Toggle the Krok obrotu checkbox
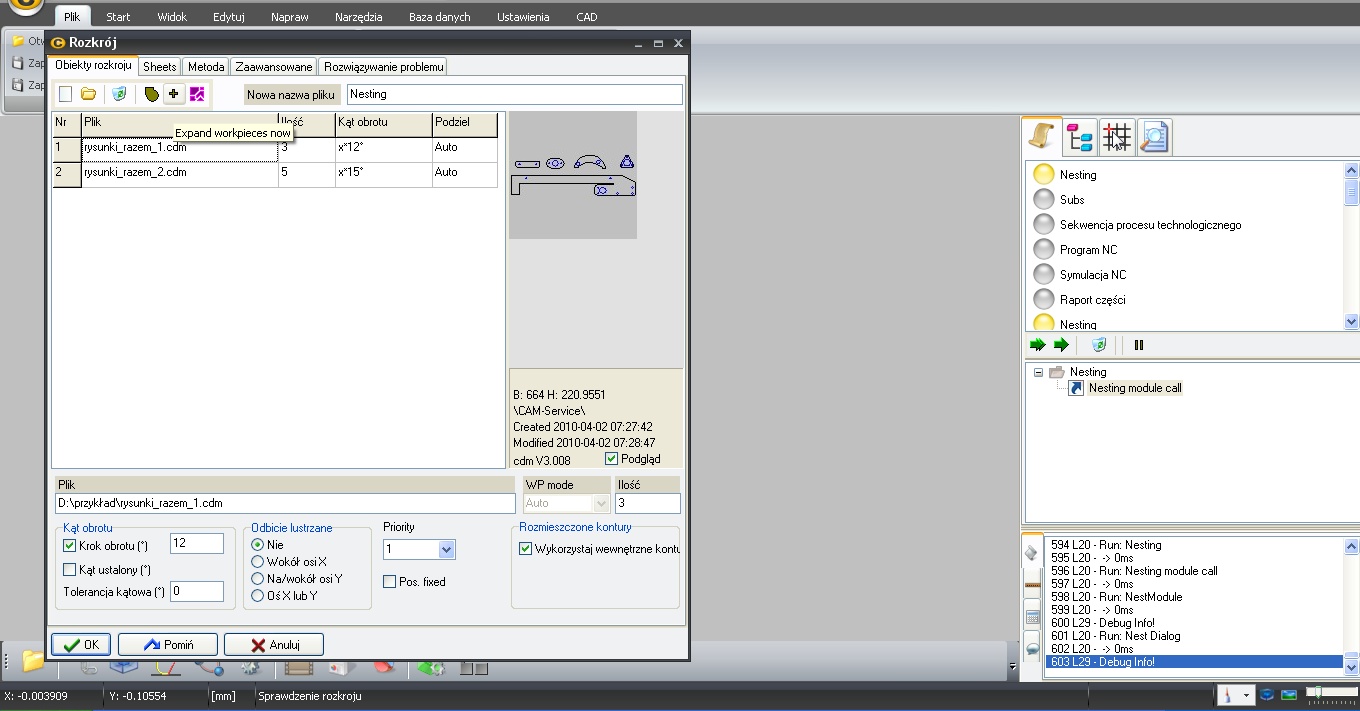Screen dimensions: 1360x711 (x=69, y=546)
